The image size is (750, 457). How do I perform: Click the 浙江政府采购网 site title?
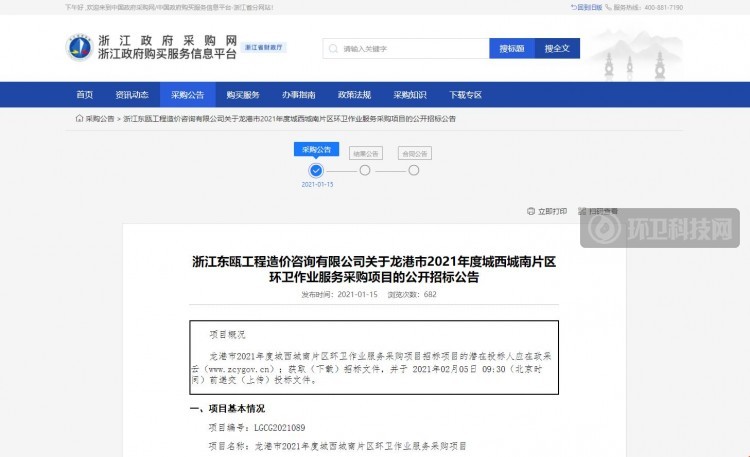coord(167,40)
